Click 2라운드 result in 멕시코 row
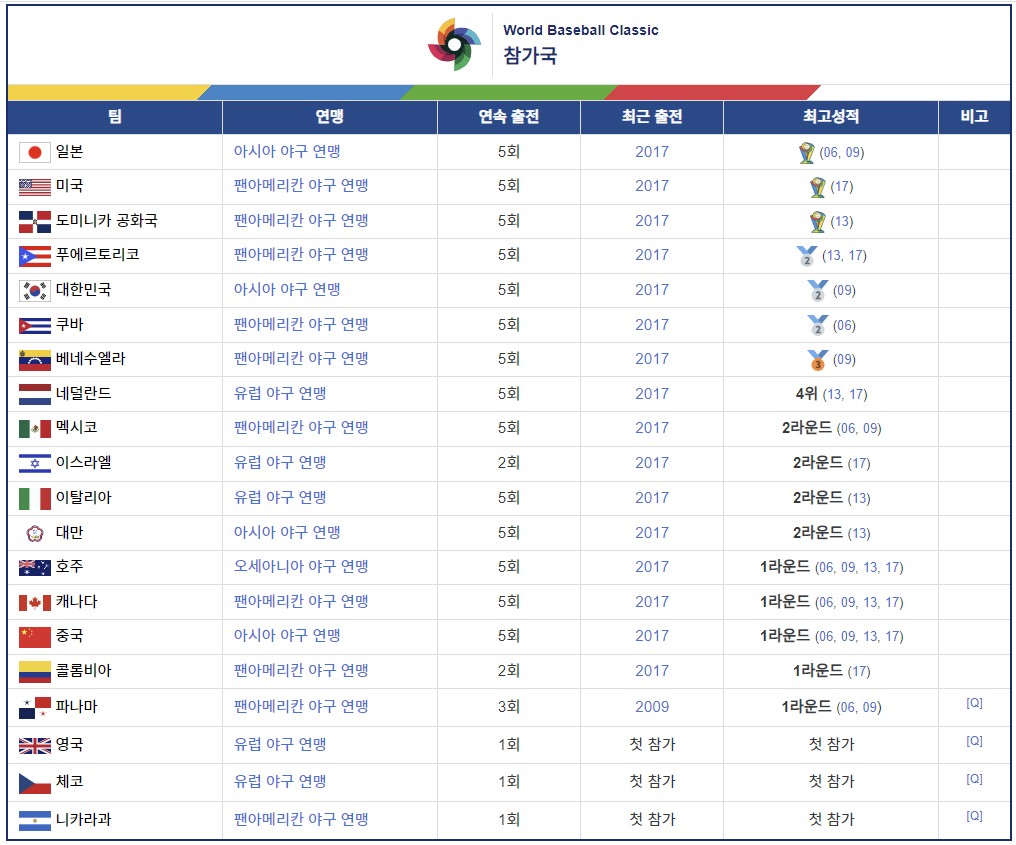1016x845 pixels. 807,428
